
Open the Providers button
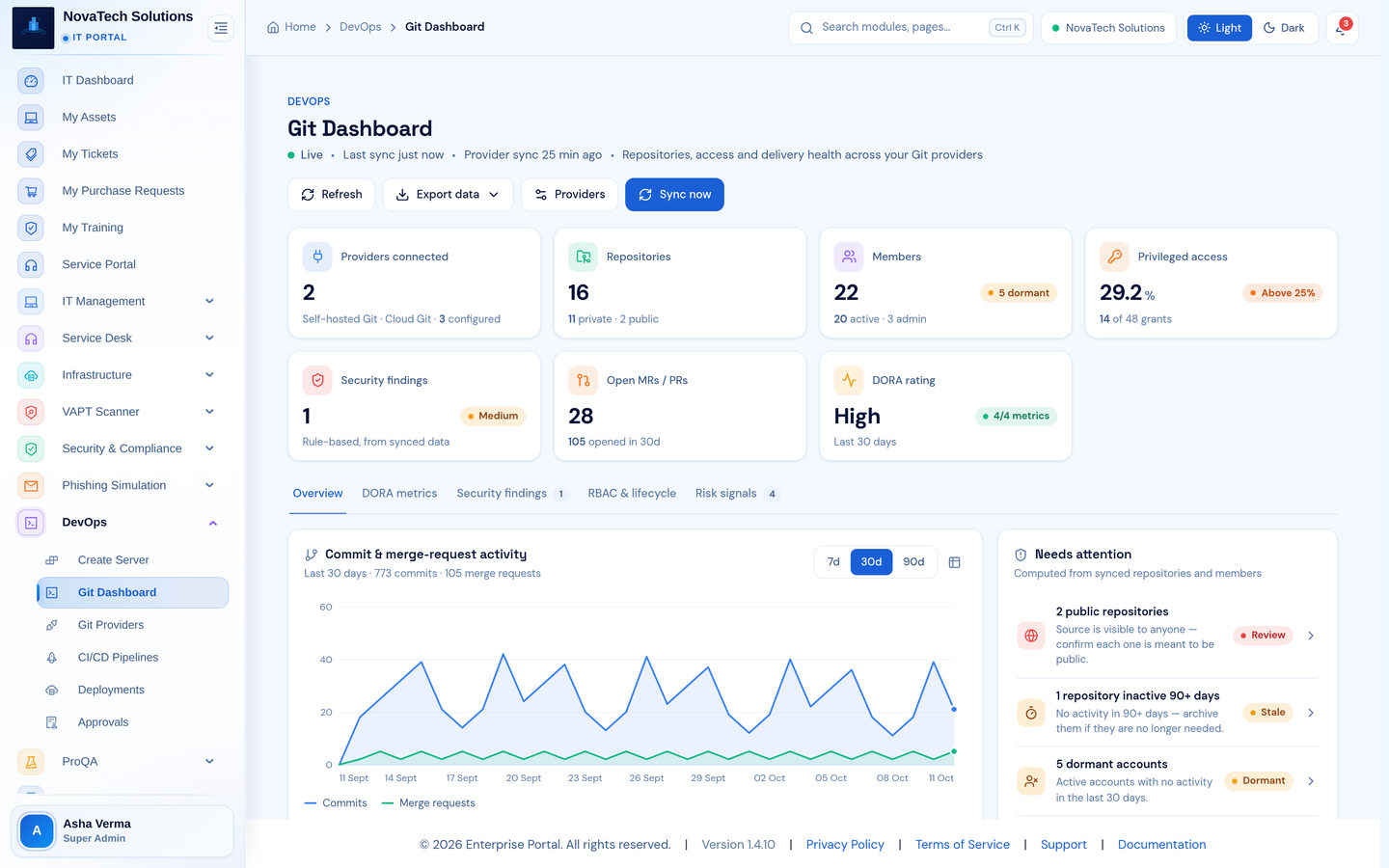[x=569, y=195]
